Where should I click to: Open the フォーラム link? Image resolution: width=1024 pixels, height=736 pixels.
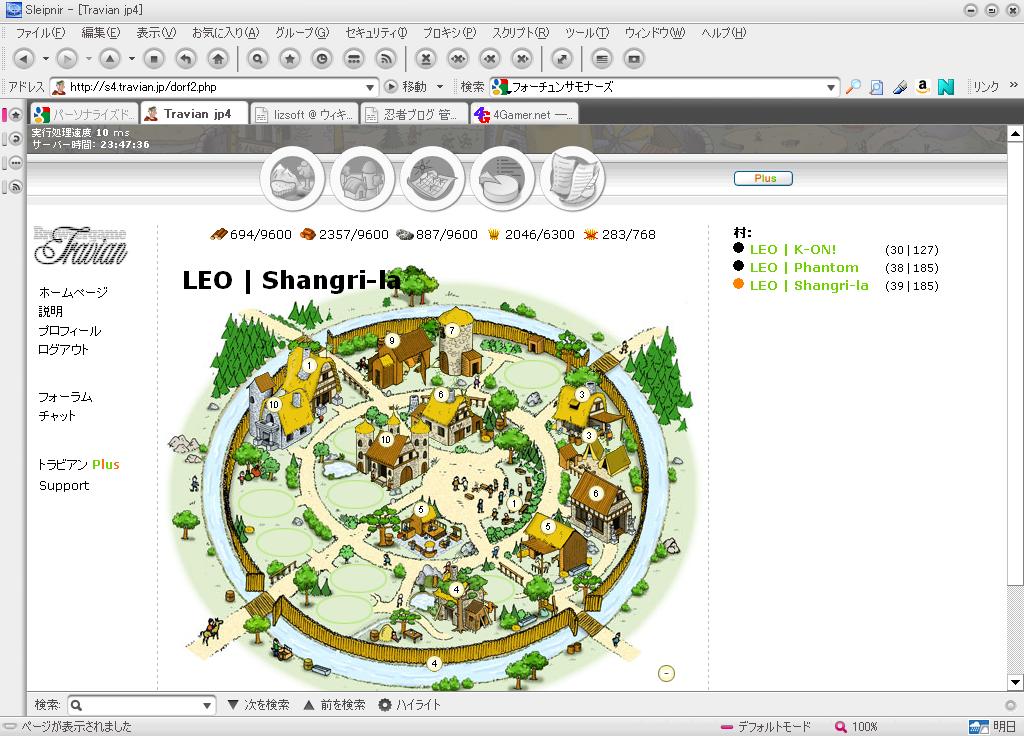coord(65,396)
